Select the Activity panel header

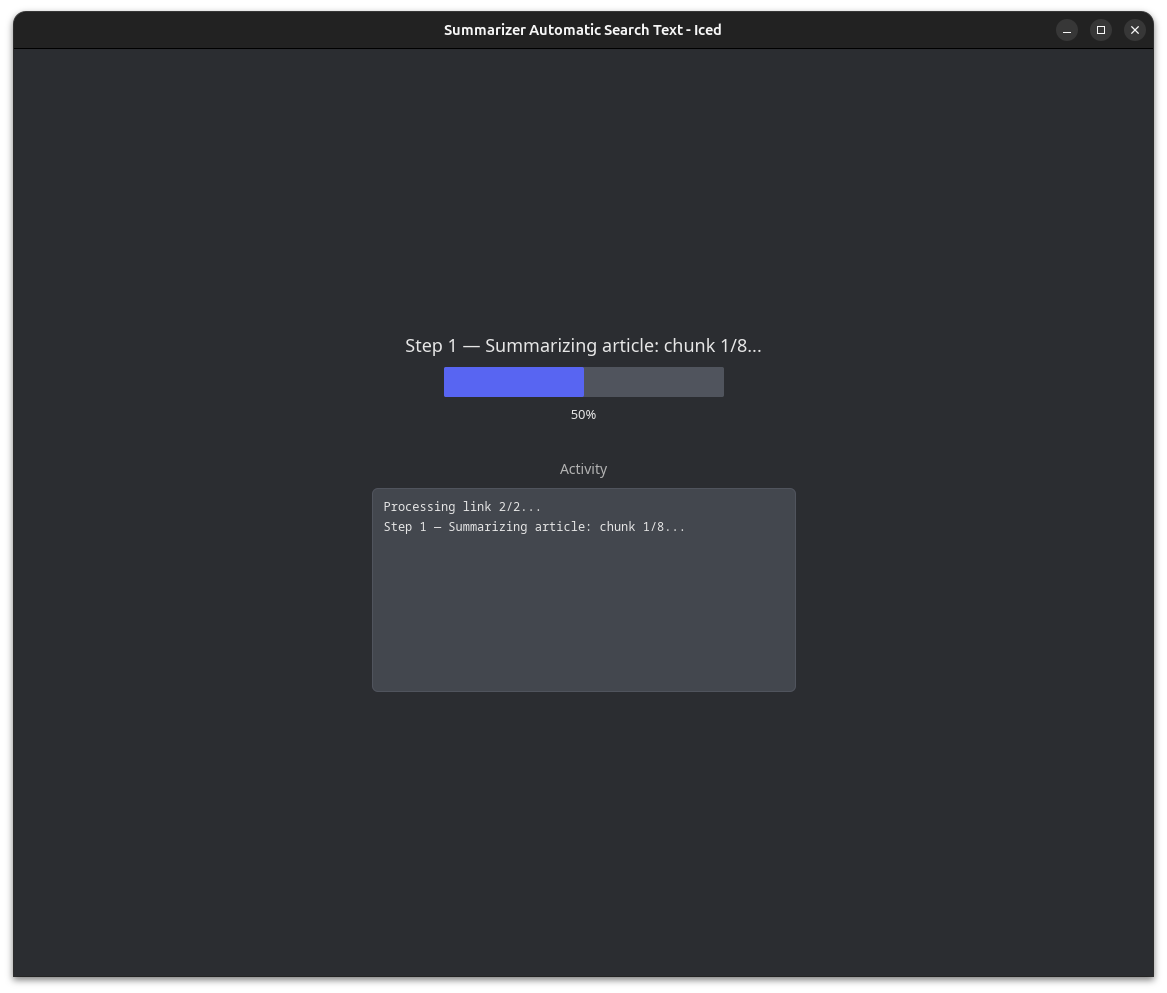tap(583, 469)
